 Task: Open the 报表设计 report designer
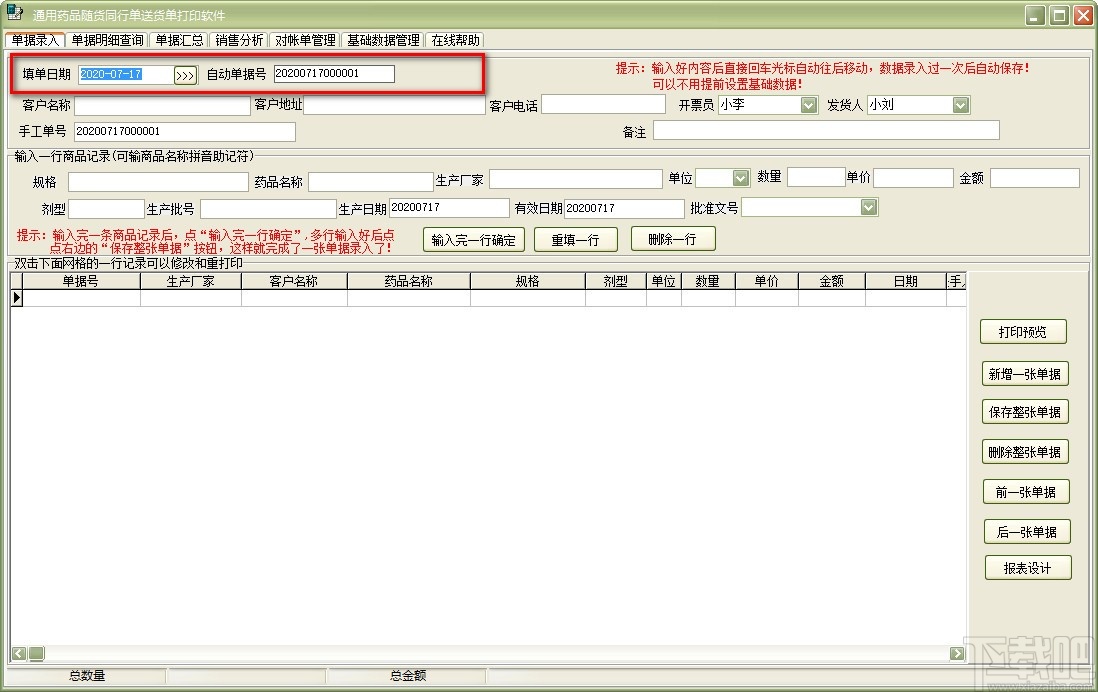pyautogui.click(x=1028, y=568)
